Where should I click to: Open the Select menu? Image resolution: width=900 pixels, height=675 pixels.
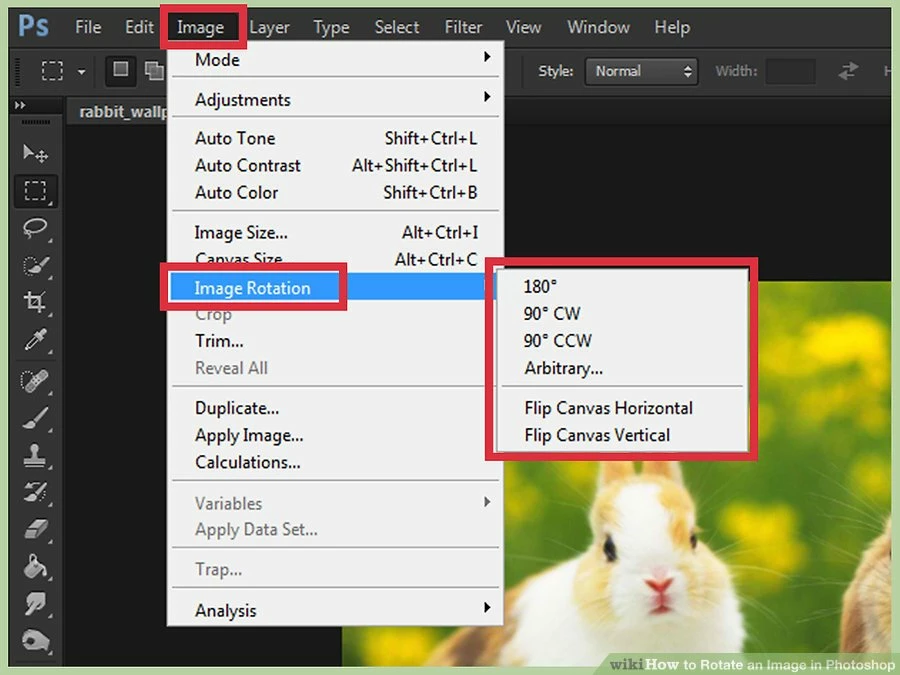(397, 27)
